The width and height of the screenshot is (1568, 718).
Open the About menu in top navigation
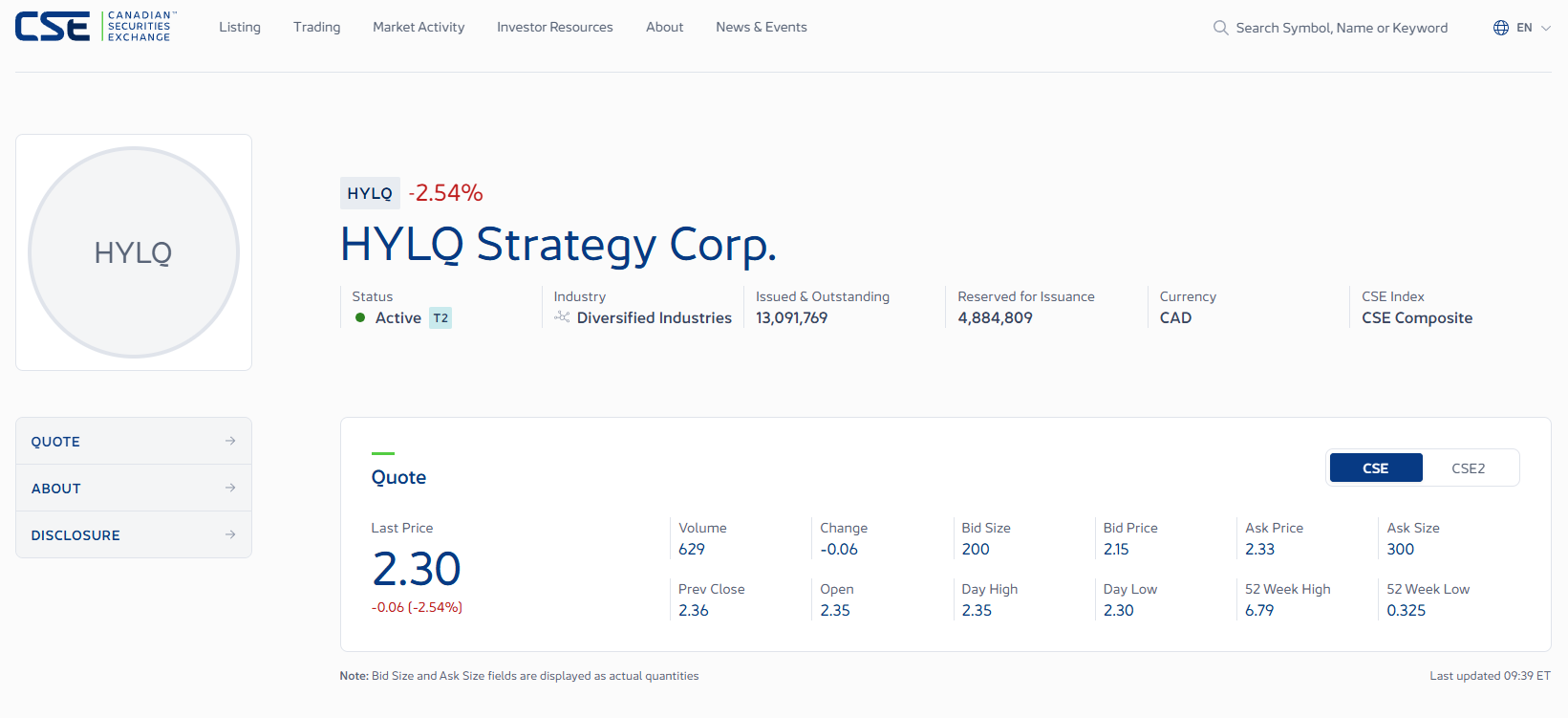pyautogui.click(x=665, y=27)
